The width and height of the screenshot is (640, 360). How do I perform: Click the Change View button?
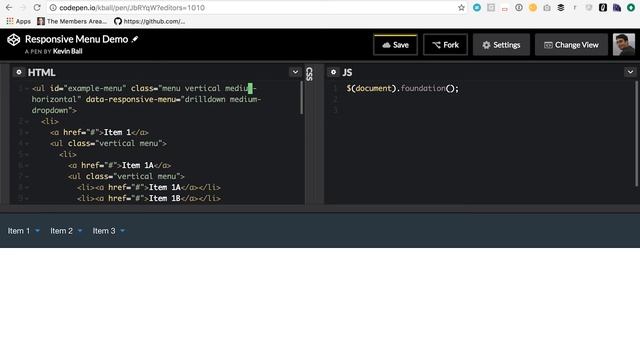click(x=571, y=45)
